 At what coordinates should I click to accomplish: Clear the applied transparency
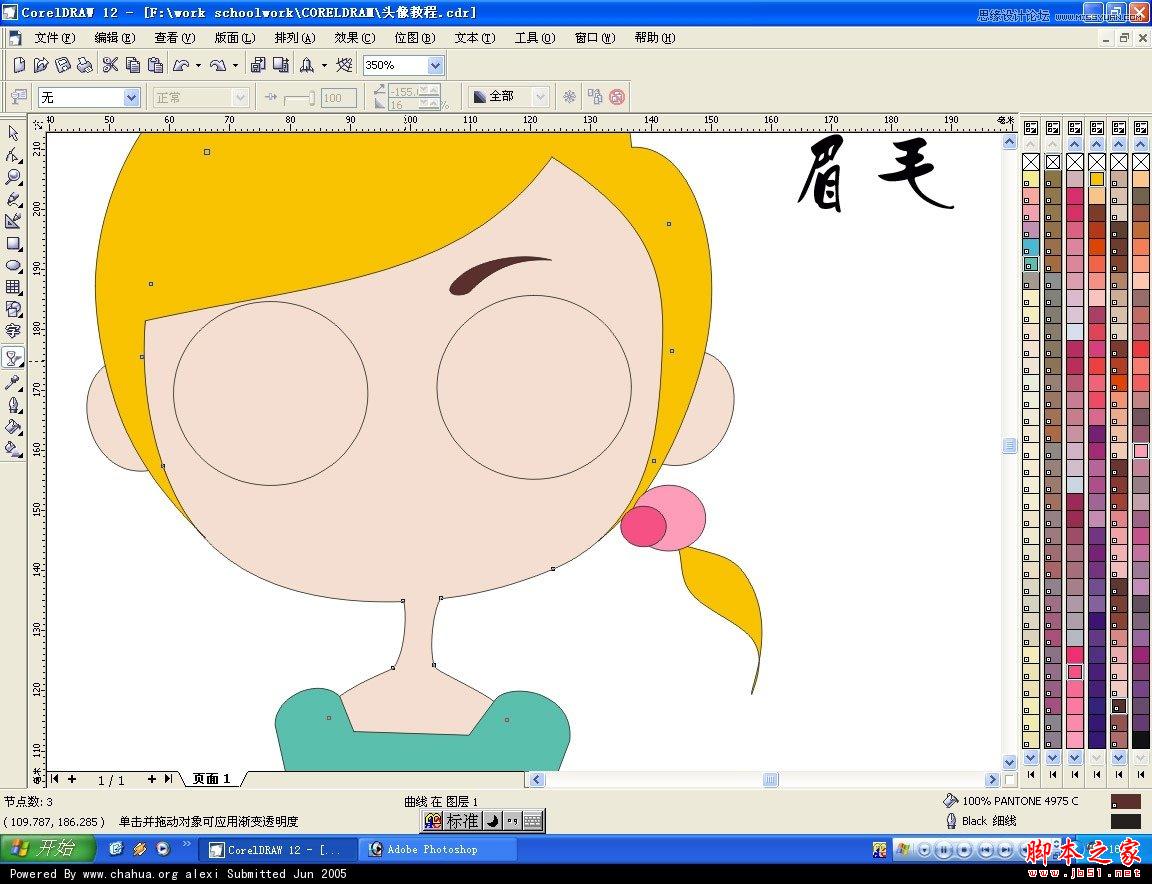click(617, 97)
